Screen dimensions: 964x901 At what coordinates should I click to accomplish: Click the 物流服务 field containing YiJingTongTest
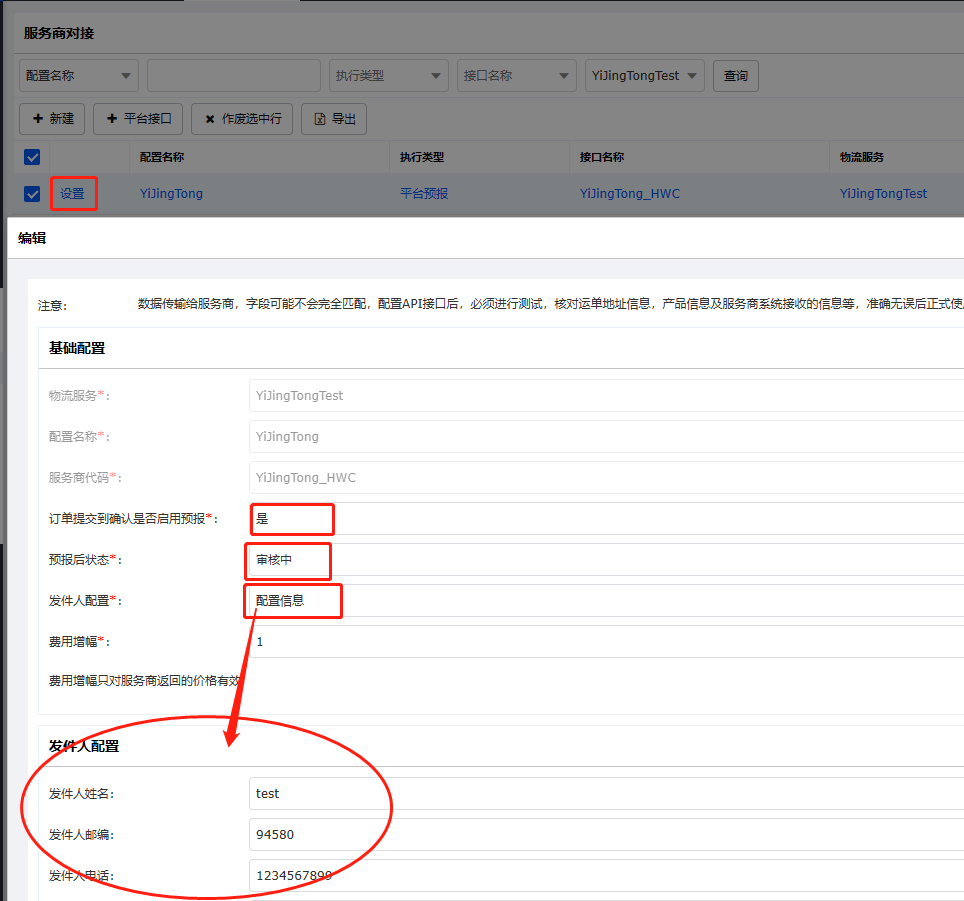click(606, 396)
